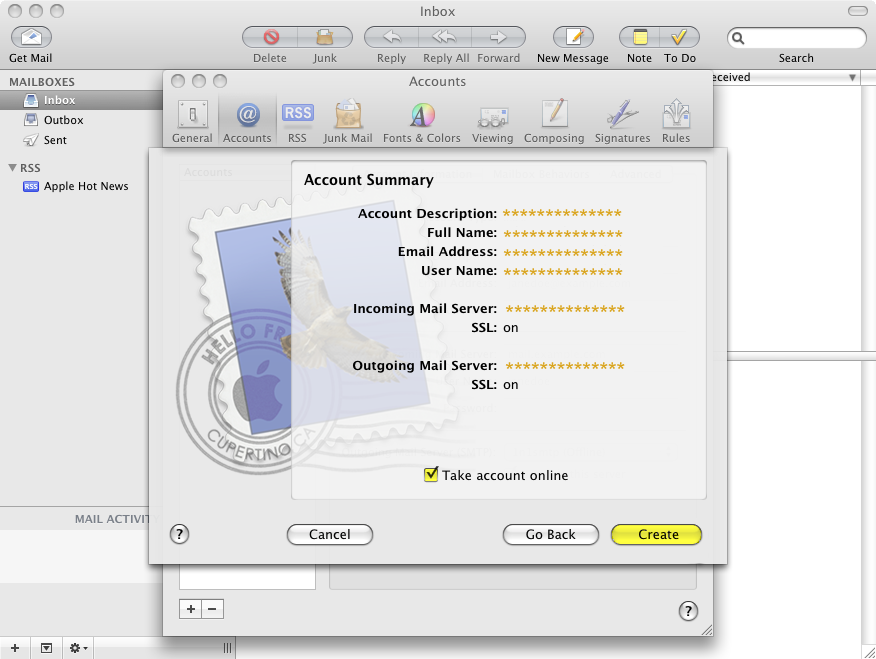Open Apple Hot News RSS feed
876x659 pixels.
82,186
